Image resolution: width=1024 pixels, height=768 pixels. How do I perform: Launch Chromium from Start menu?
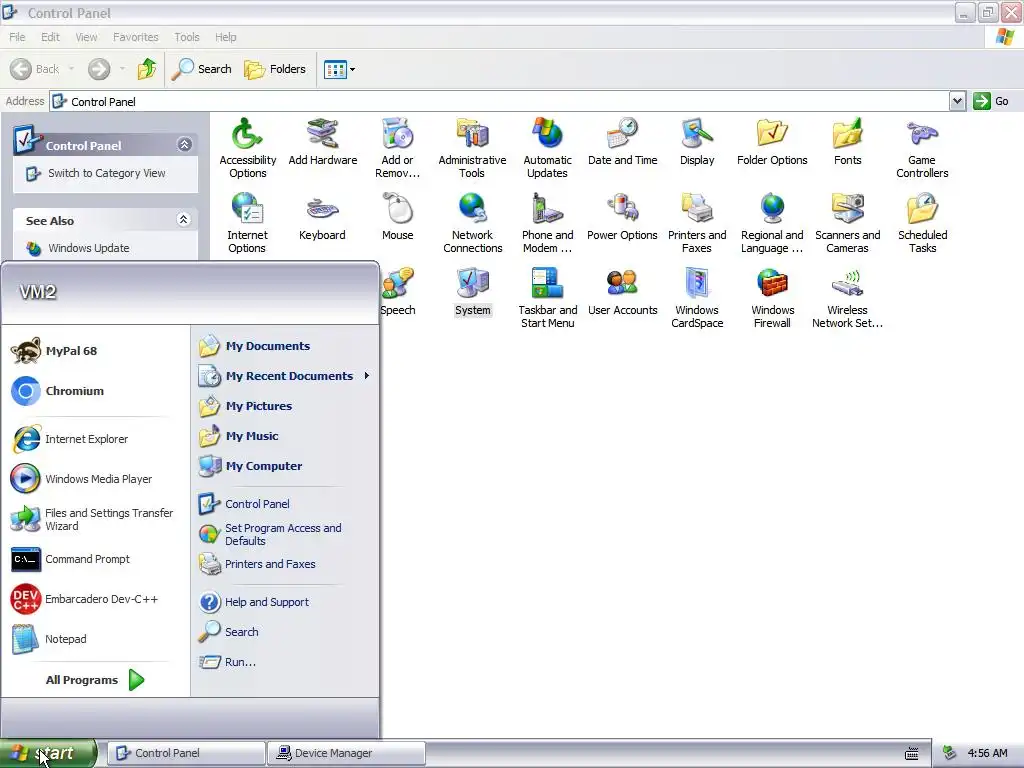coord(95,391)
